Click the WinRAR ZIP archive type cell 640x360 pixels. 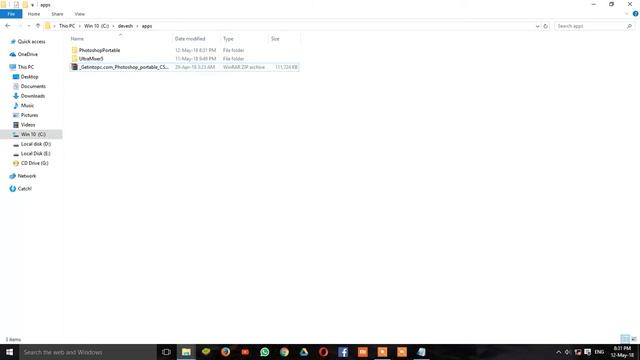pos(244,67)
